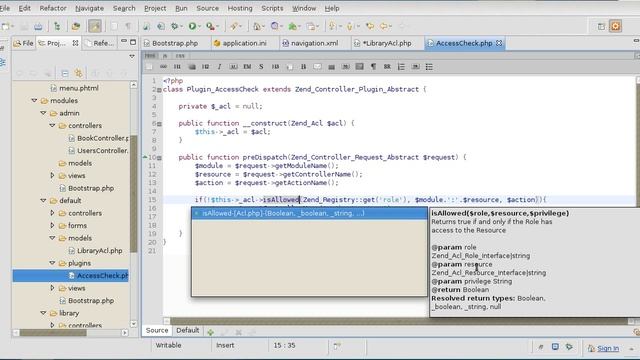Insert H2 heading from editor toolbar
Screen dimensions: 640x360
click(x=205, y=67)
